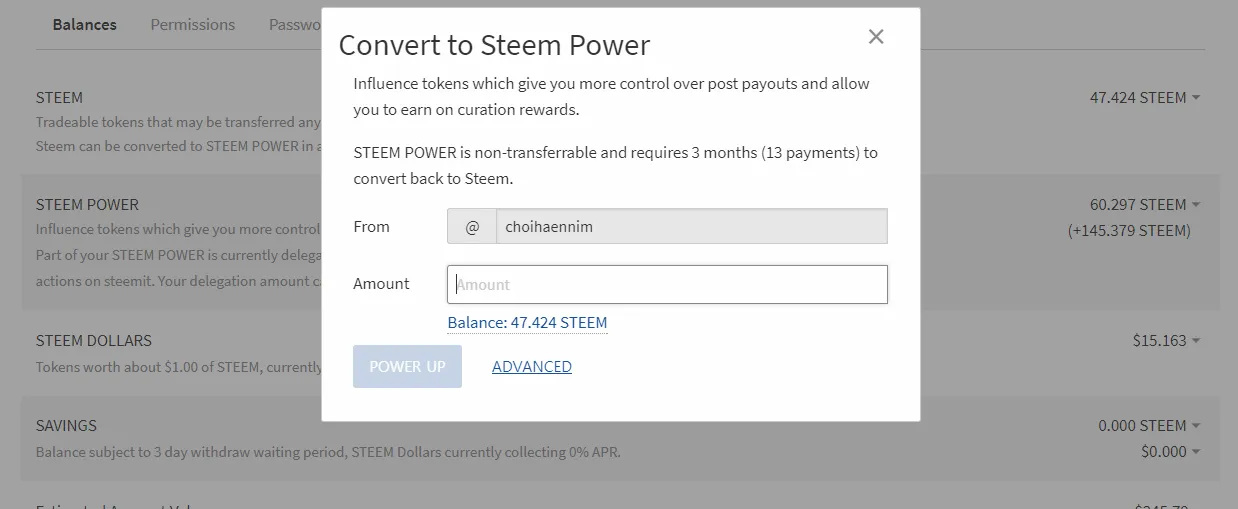Close the Convert to Steem Power dialog
This screenshot has width=1238, height=509.
pyautogui.click(x=876, y=37)
